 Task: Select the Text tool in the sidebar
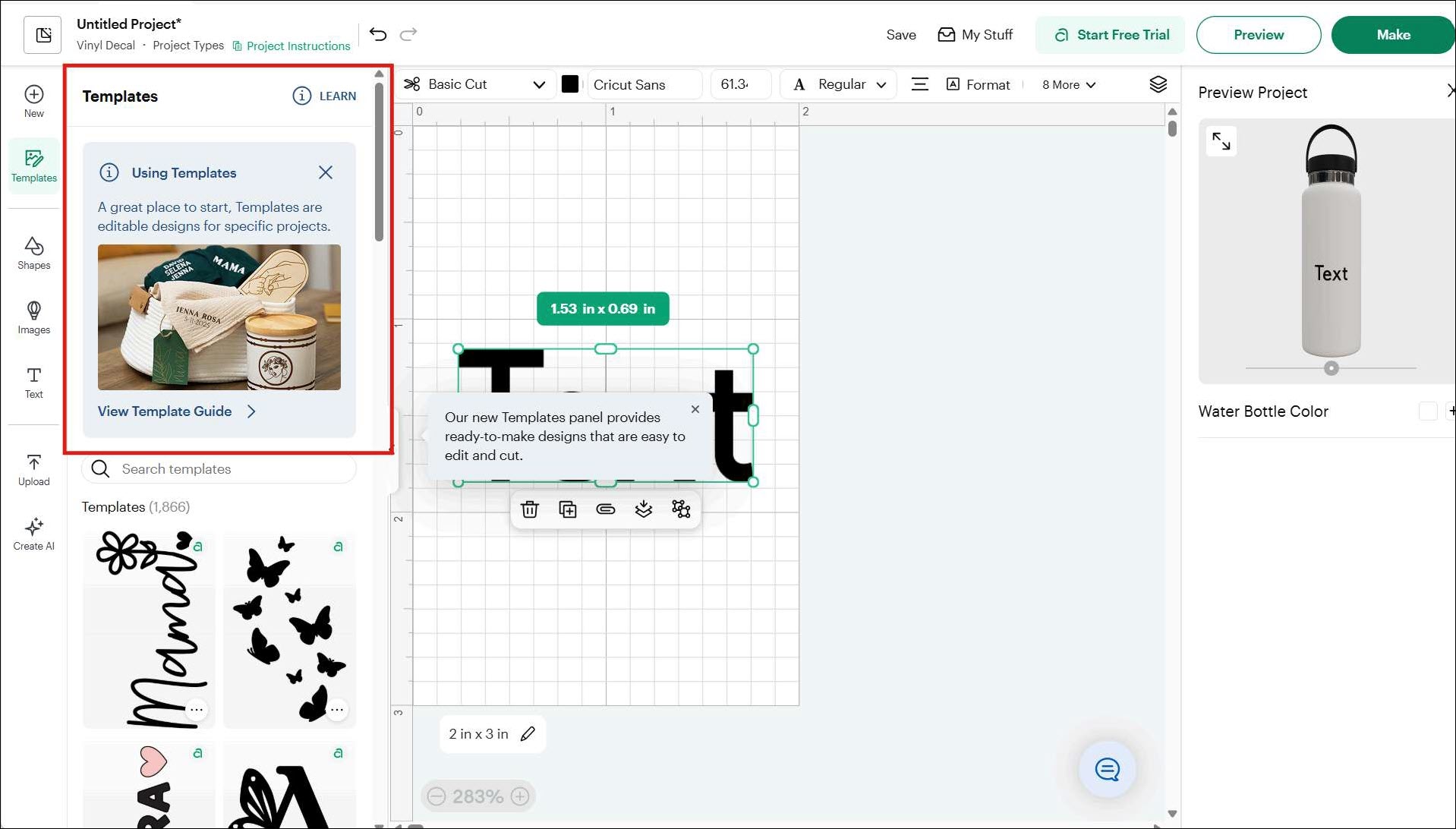(34, 382)
